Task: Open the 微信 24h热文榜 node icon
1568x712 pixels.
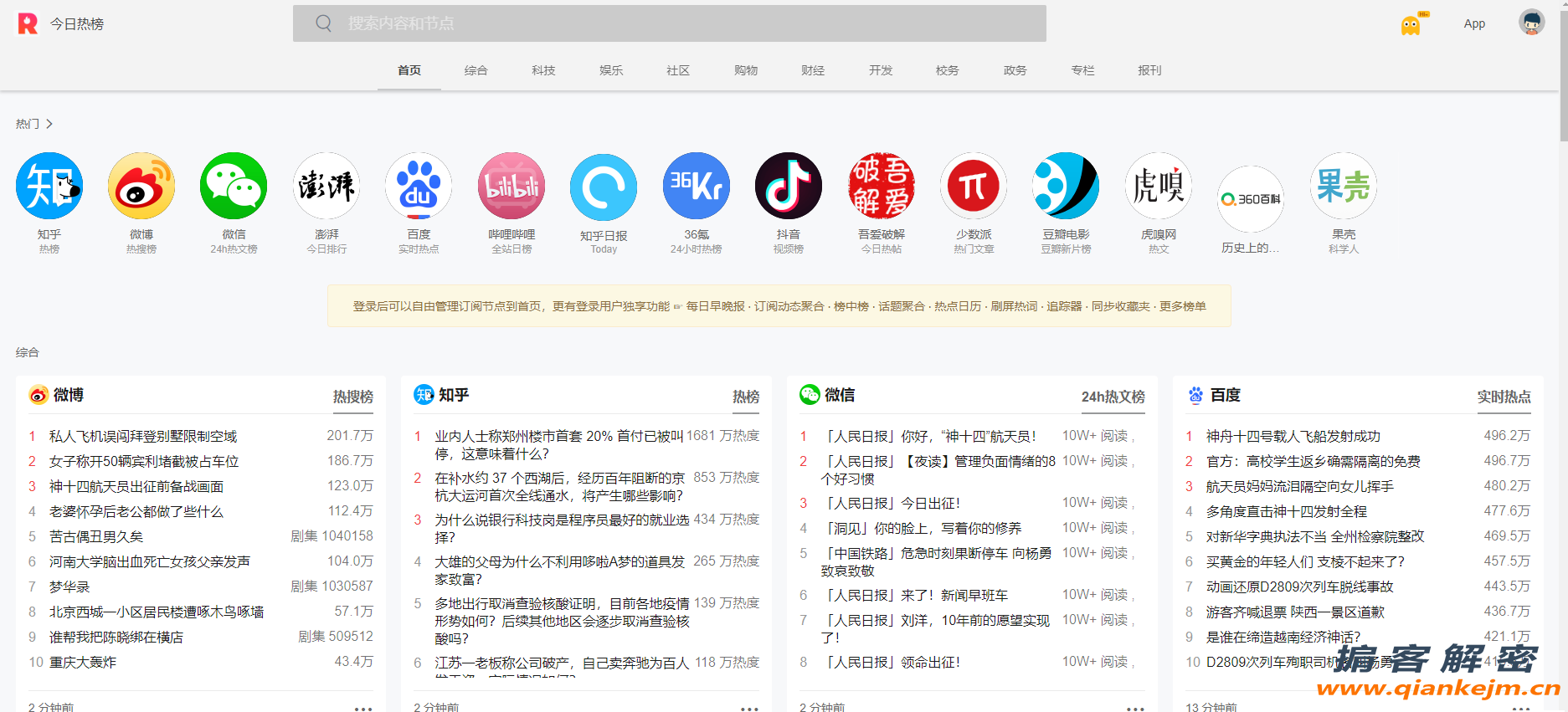Action: (234, 186)
